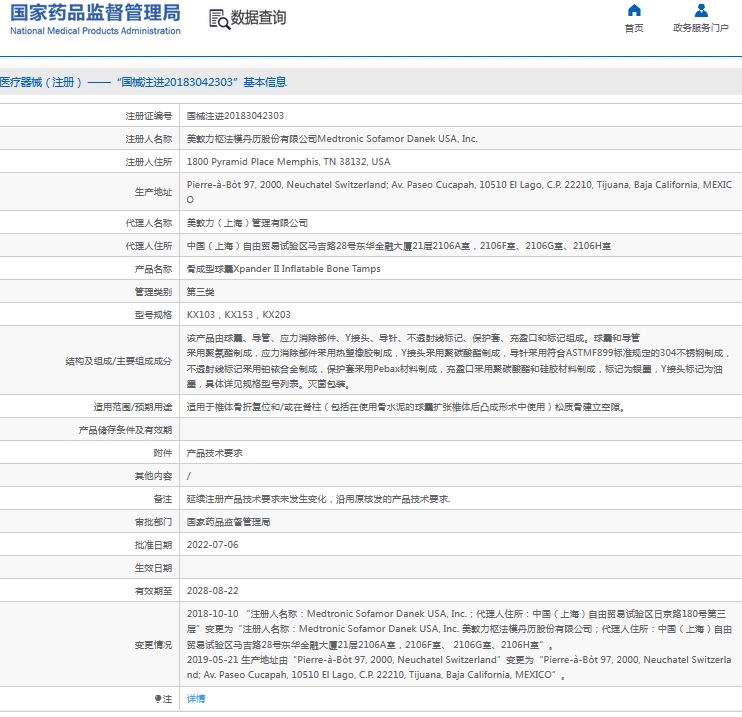Viewport: 742px width, 717px height.
Task: Click the 有效期至 row label
Action: [x=153, y=591]
